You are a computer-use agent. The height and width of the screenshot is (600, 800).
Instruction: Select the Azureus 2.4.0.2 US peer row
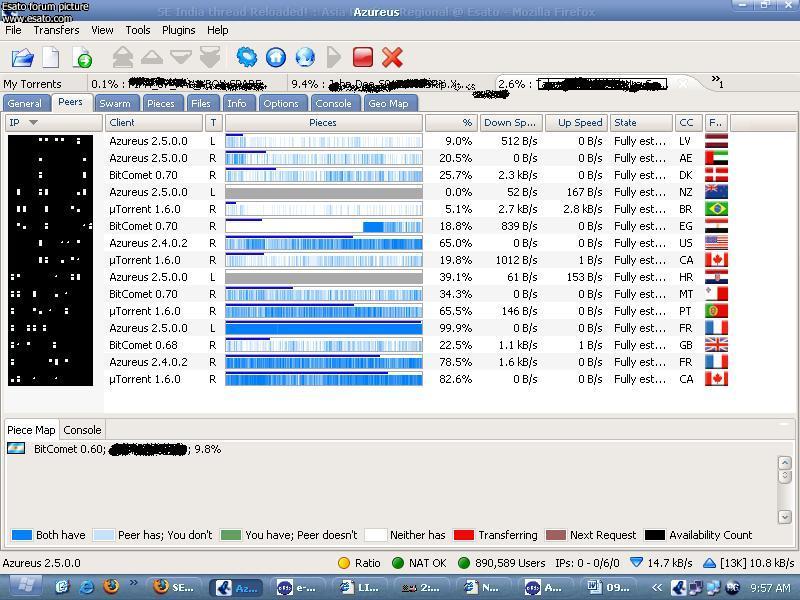point(148,243)
